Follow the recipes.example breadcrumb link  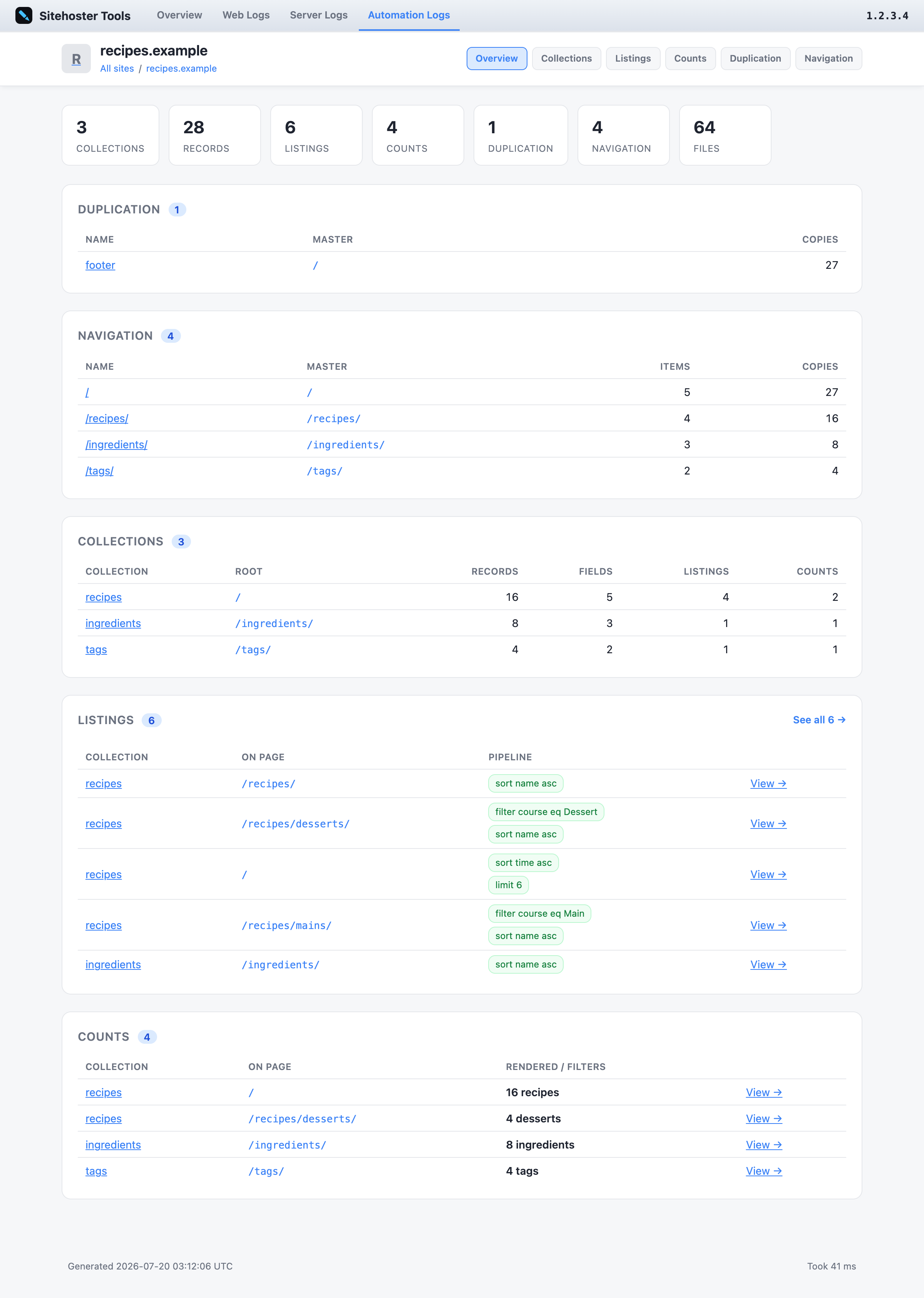(x=181, y=68)
